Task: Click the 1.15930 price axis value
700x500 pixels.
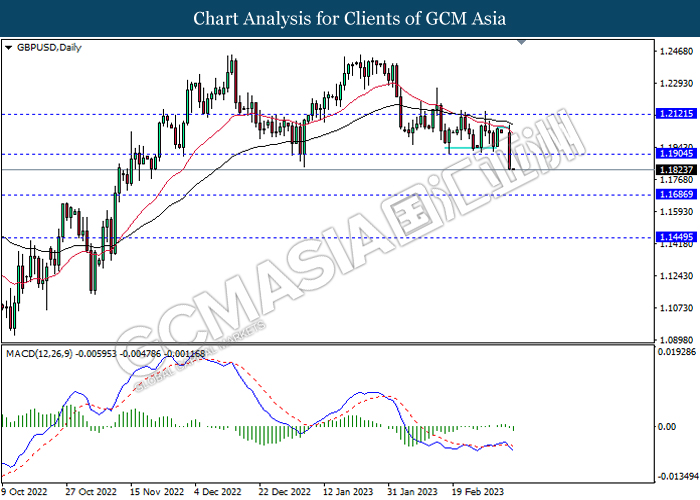Action: point(676,212)
